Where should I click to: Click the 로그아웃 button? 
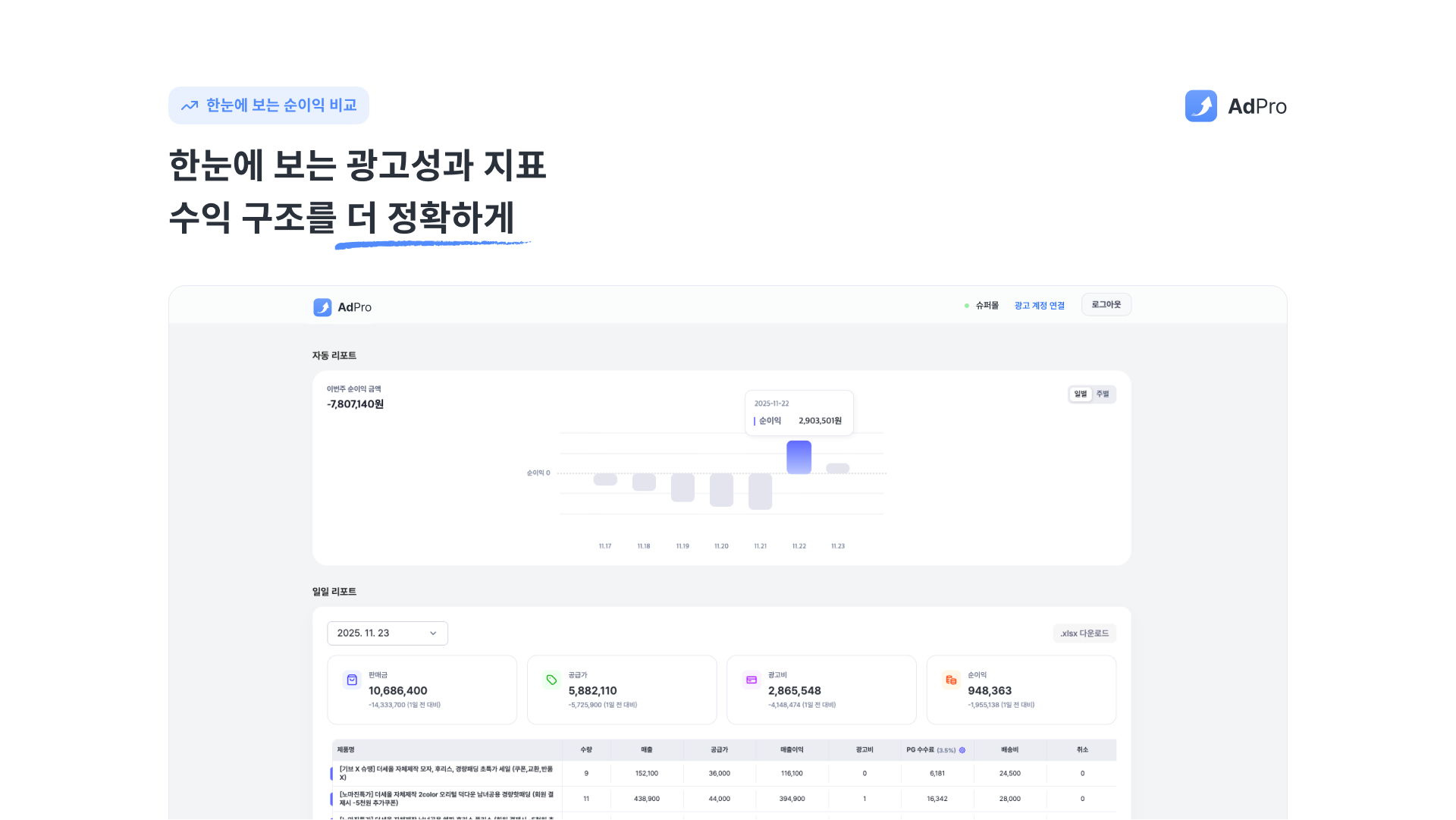point(1106,305)
